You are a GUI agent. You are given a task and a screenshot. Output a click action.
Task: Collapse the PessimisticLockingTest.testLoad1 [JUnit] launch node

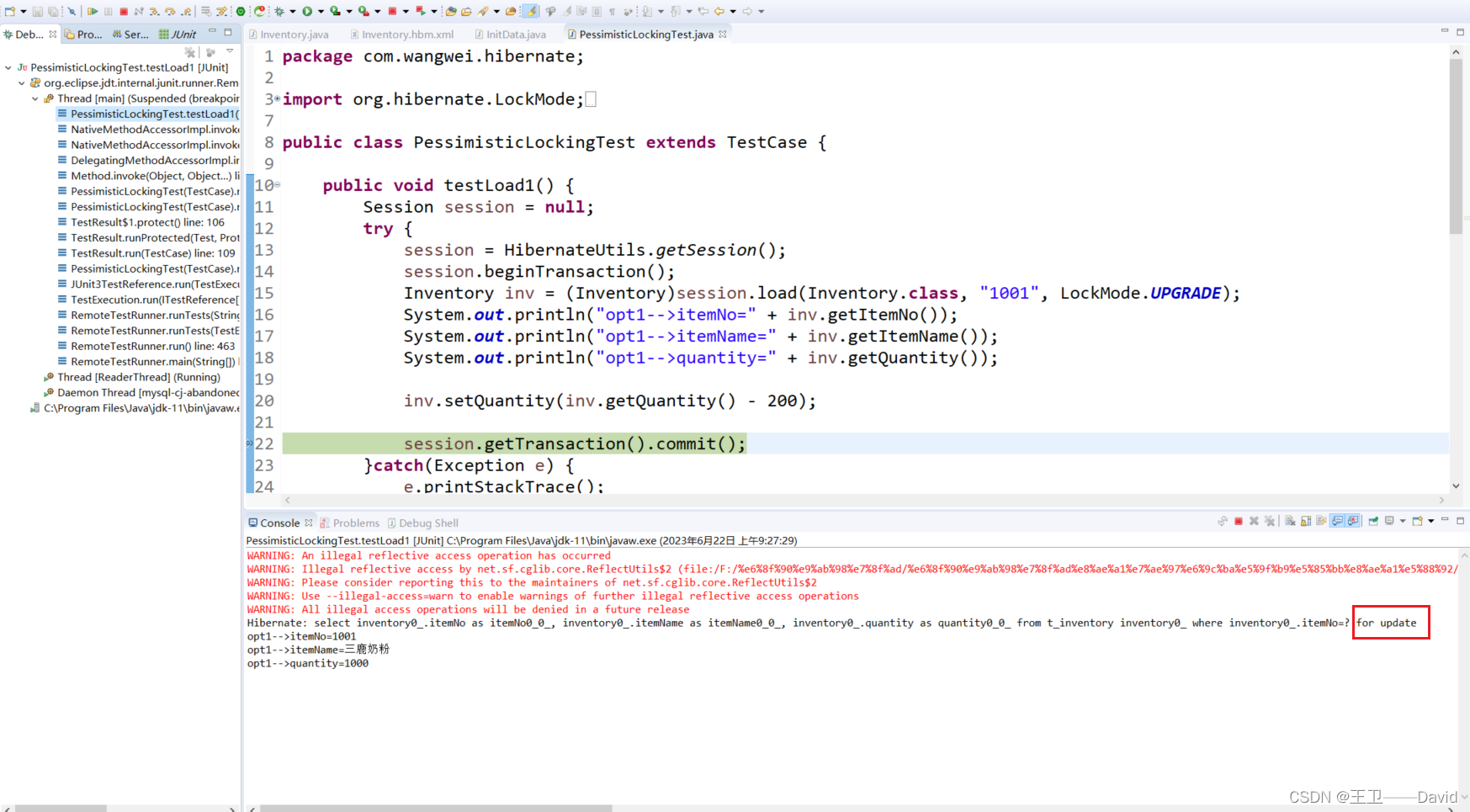coord(8,67)
